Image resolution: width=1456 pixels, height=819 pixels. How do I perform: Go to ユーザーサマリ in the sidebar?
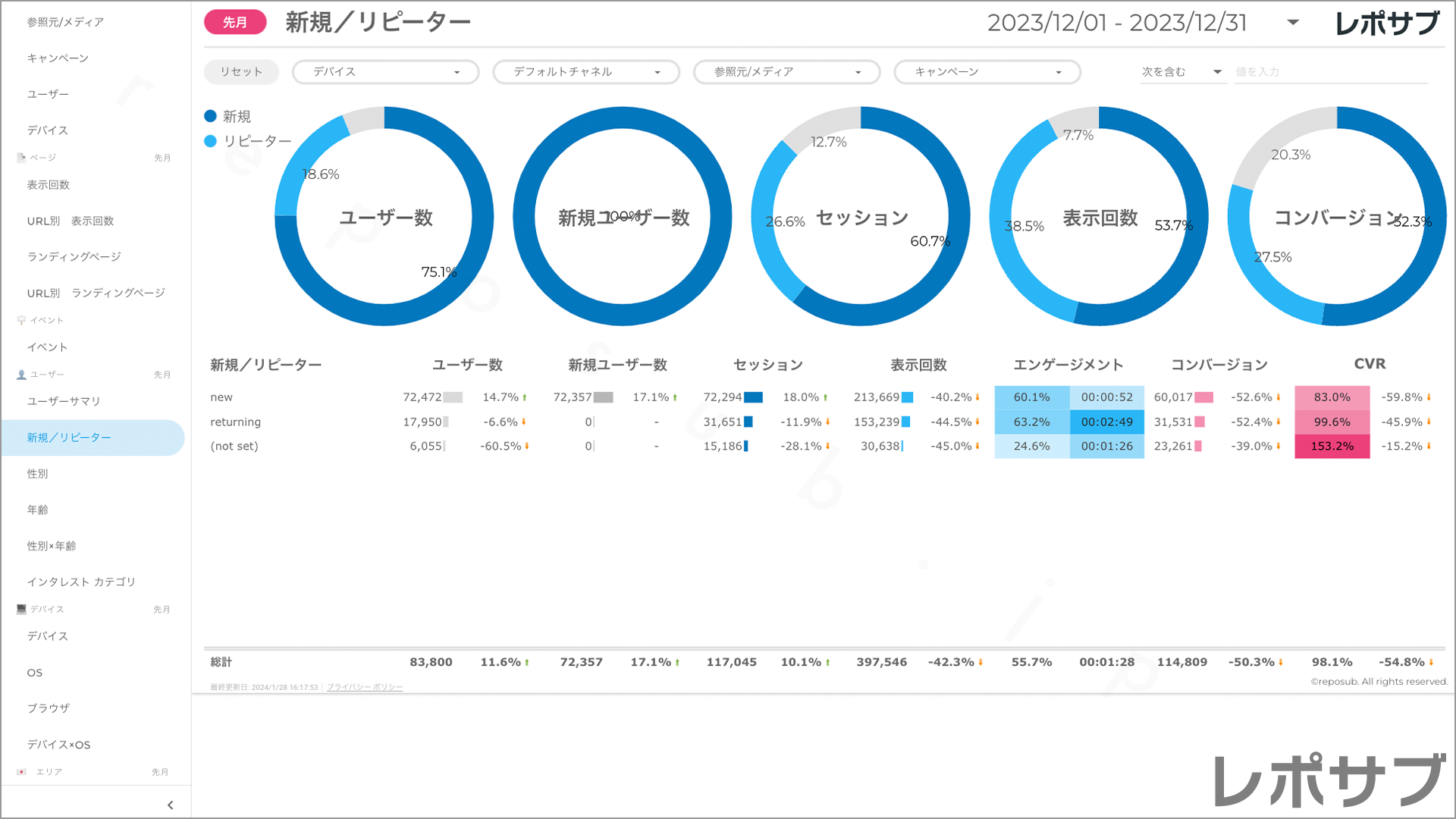pyautogui.click(x=64, y=401)
